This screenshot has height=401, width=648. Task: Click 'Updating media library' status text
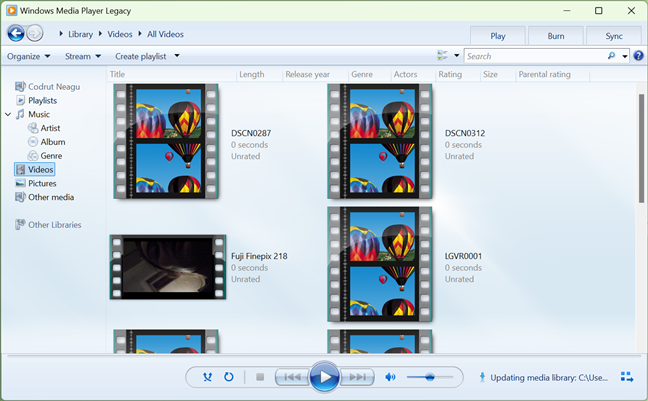coord(549,377)
